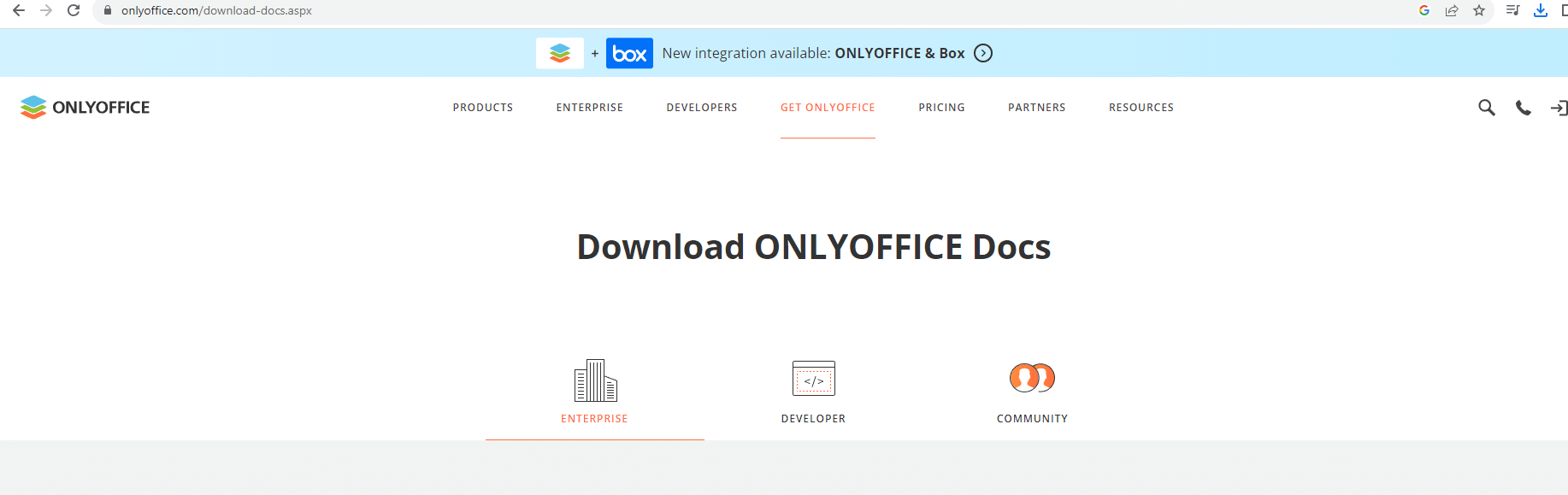Open the Developers menu
This screenshot has height=495, width=1568.
pyautogui.click(x=702, y=107)
